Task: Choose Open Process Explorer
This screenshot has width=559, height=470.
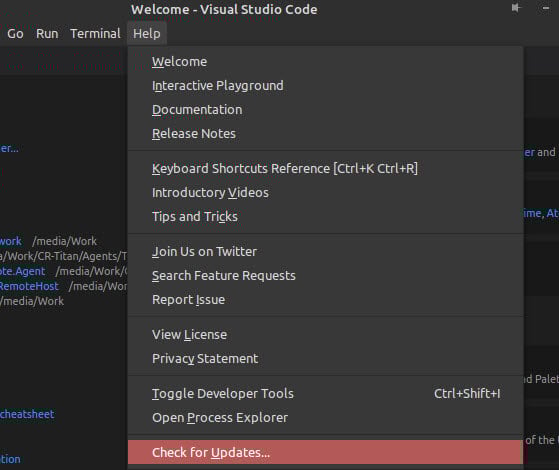Action: click(325, 418)
